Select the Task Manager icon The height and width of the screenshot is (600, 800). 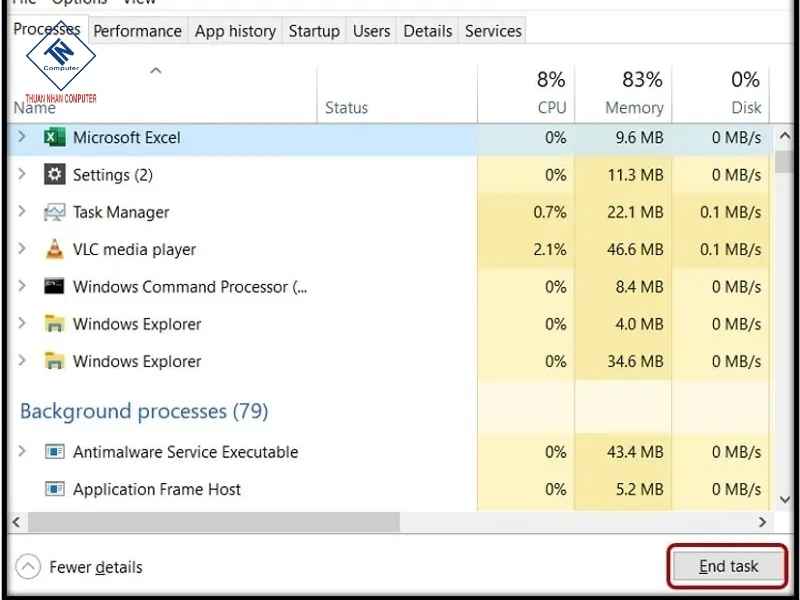tap(54, 212)
